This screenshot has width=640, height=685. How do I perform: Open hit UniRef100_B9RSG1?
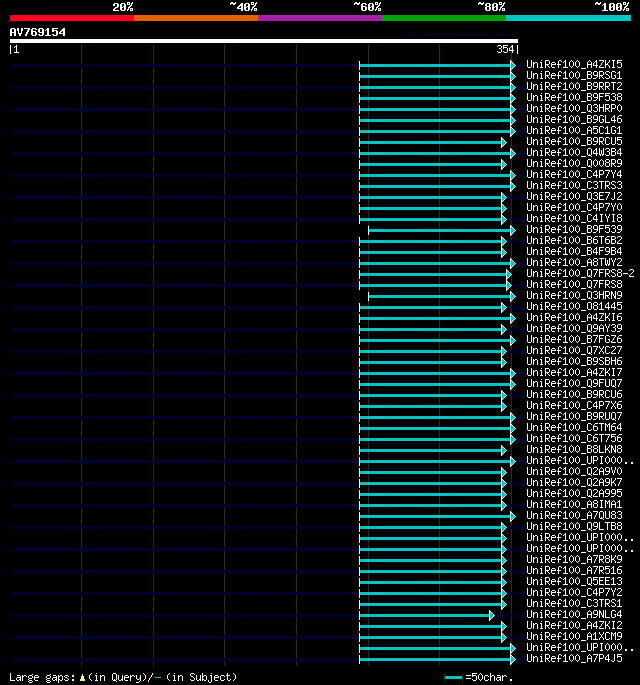[574, 75]
